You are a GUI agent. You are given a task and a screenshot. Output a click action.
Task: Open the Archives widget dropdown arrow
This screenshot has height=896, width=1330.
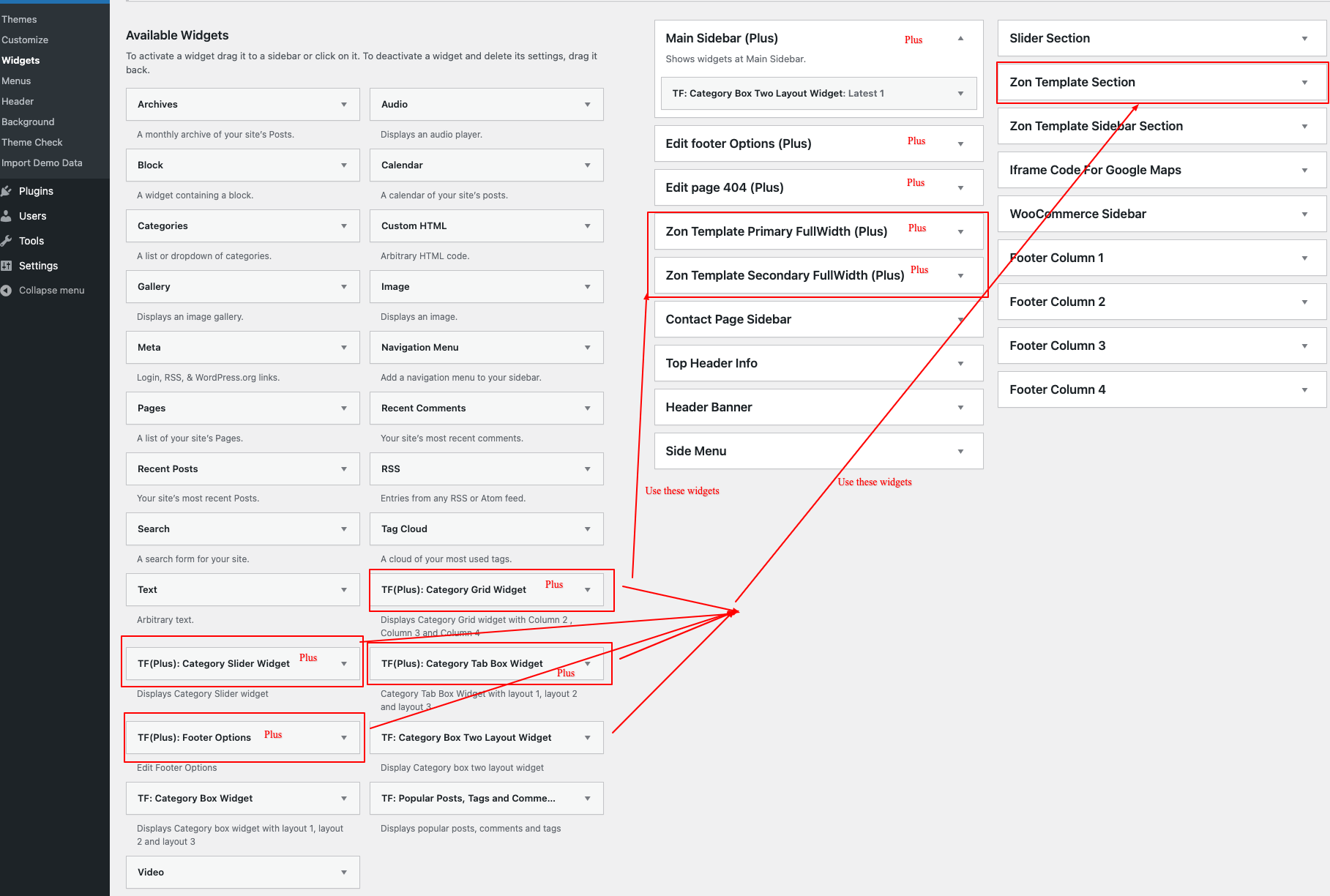click(x=343, y=105)
